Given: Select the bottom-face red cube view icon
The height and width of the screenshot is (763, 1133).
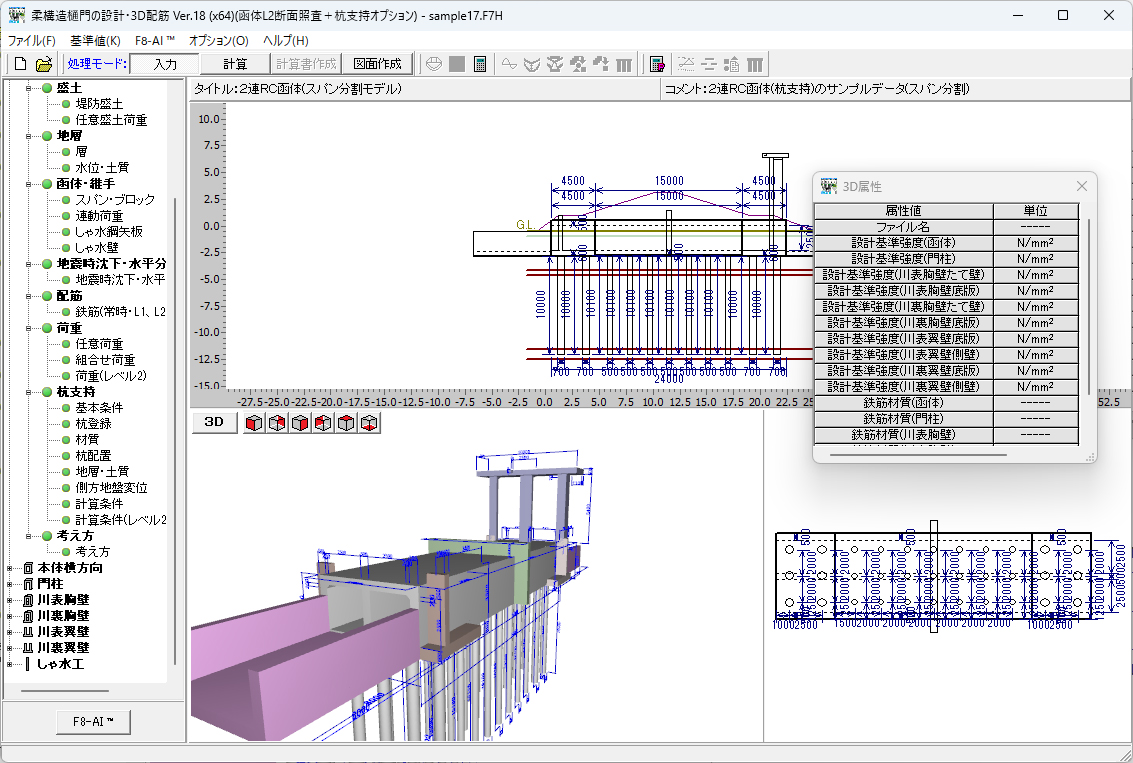Looking at the screenshot, I should [x=370, y=423].
